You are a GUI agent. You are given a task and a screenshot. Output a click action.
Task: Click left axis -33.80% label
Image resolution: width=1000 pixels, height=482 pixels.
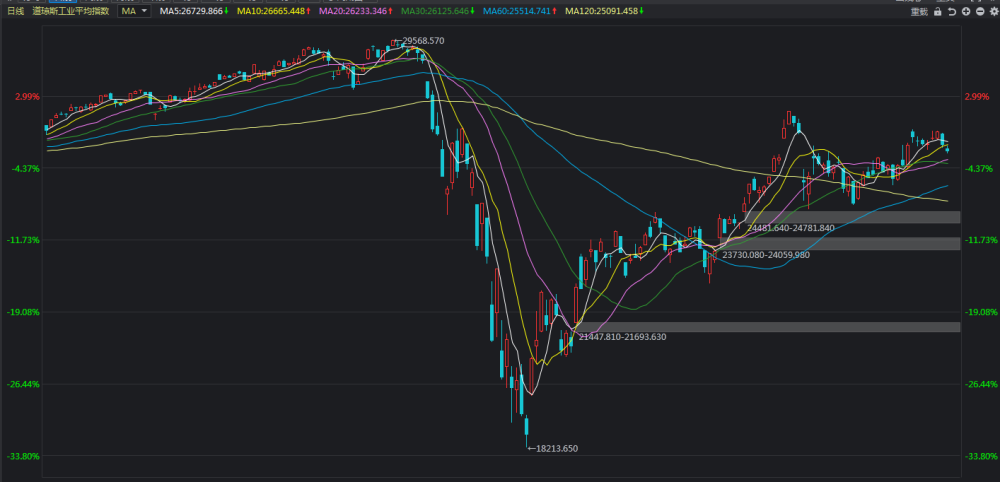tap(24, 456)
